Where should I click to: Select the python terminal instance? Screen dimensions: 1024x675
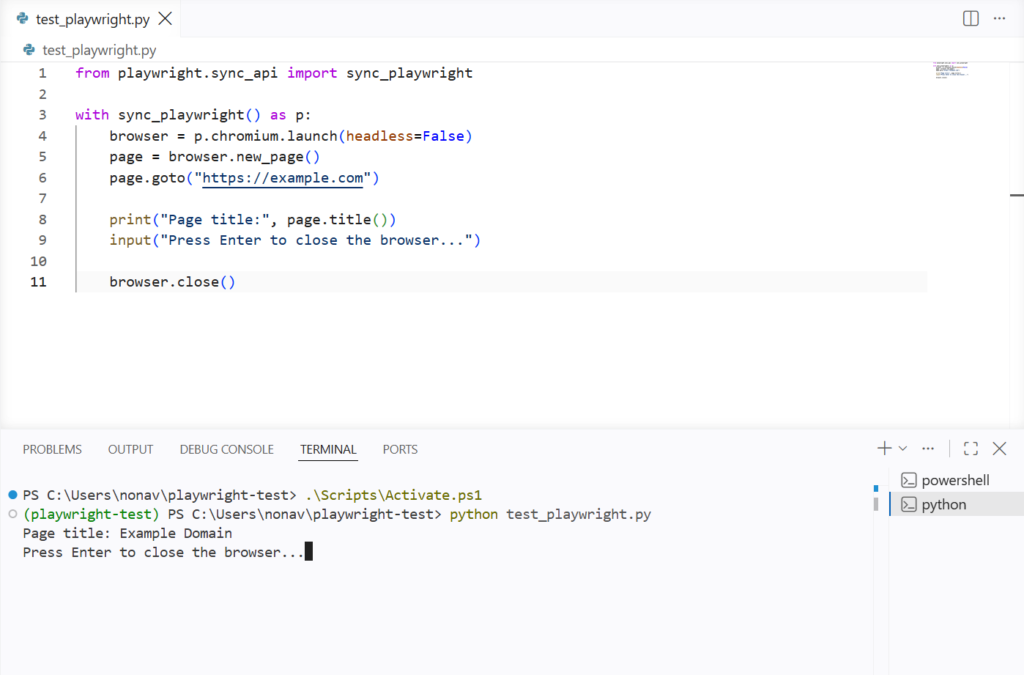tap(957, 505)
